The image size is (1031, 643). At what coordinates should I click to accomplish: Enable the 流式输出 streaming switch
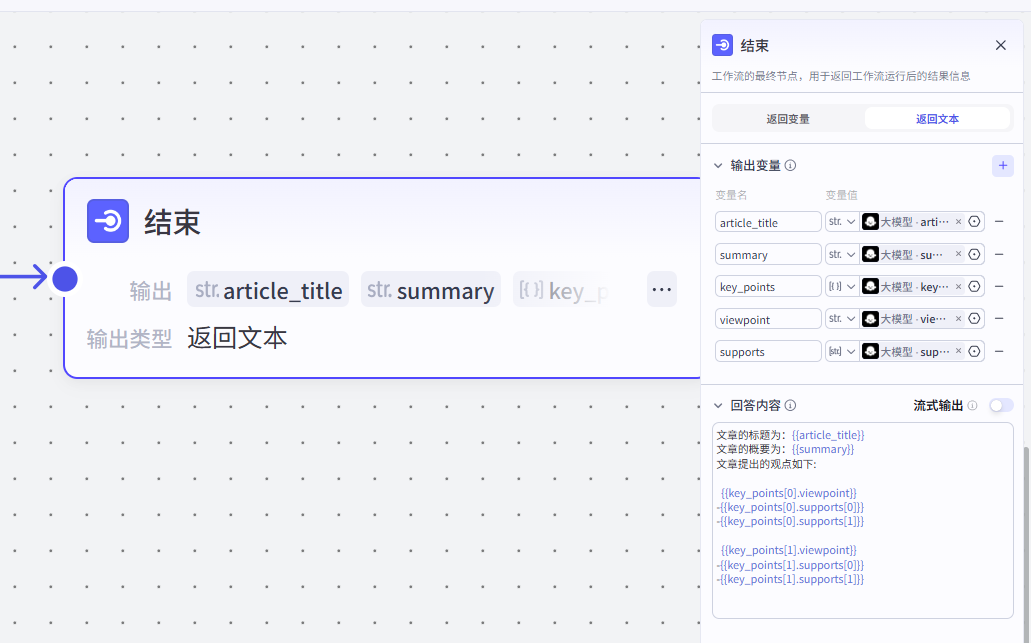click(1000, 405)
